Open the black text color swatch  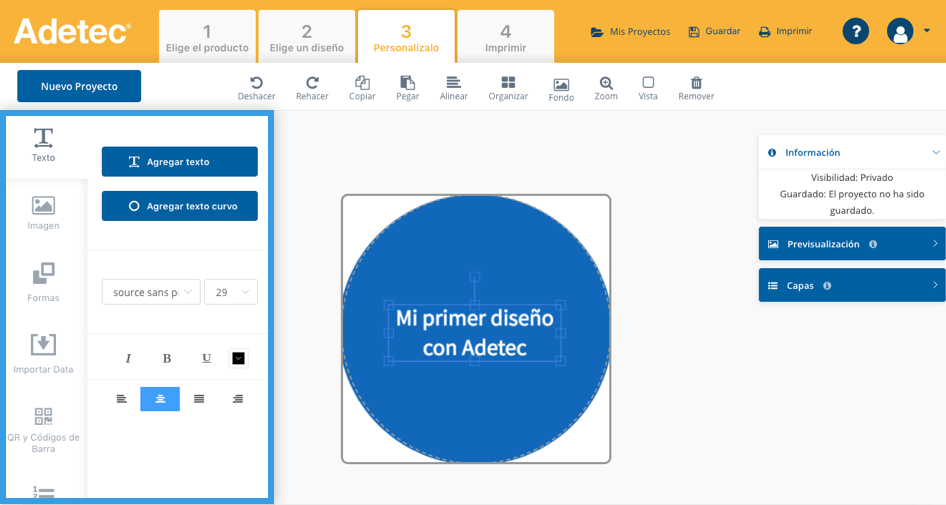(x=238, y=358)
